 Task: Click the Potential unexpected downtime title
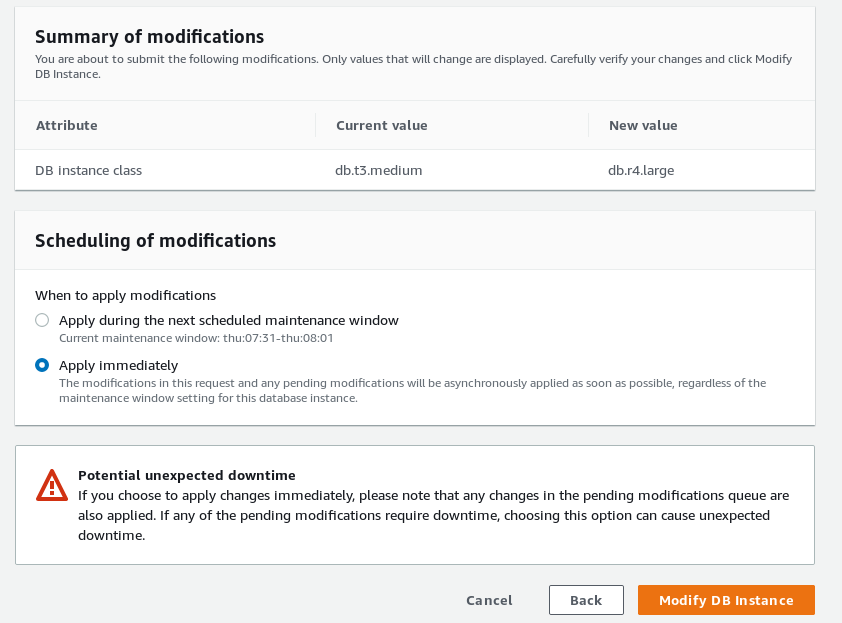tap(187, 475)
